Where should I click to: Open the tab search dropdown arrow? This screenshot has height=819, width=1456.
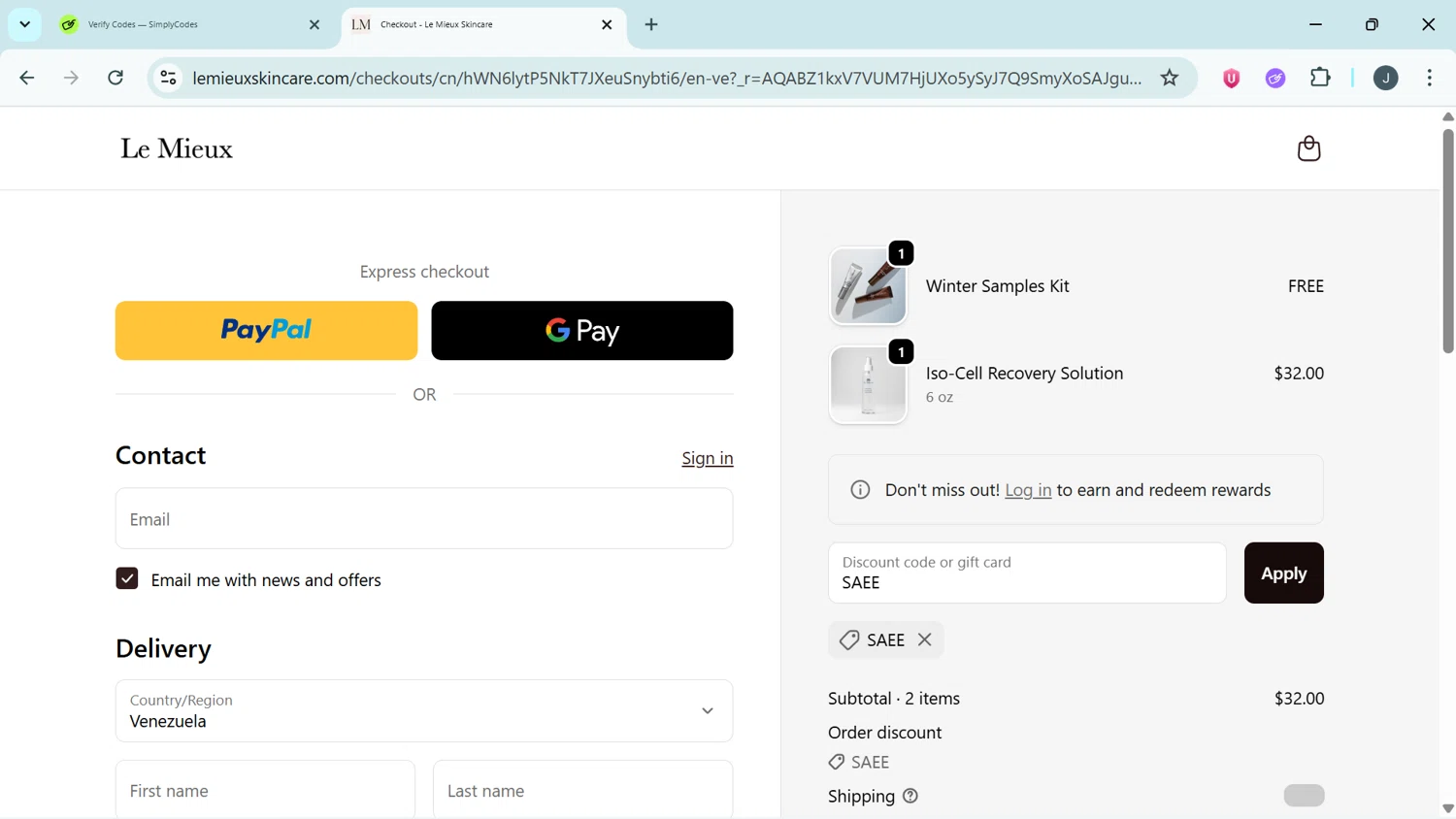pyautogui.click(x=24, y=24)
